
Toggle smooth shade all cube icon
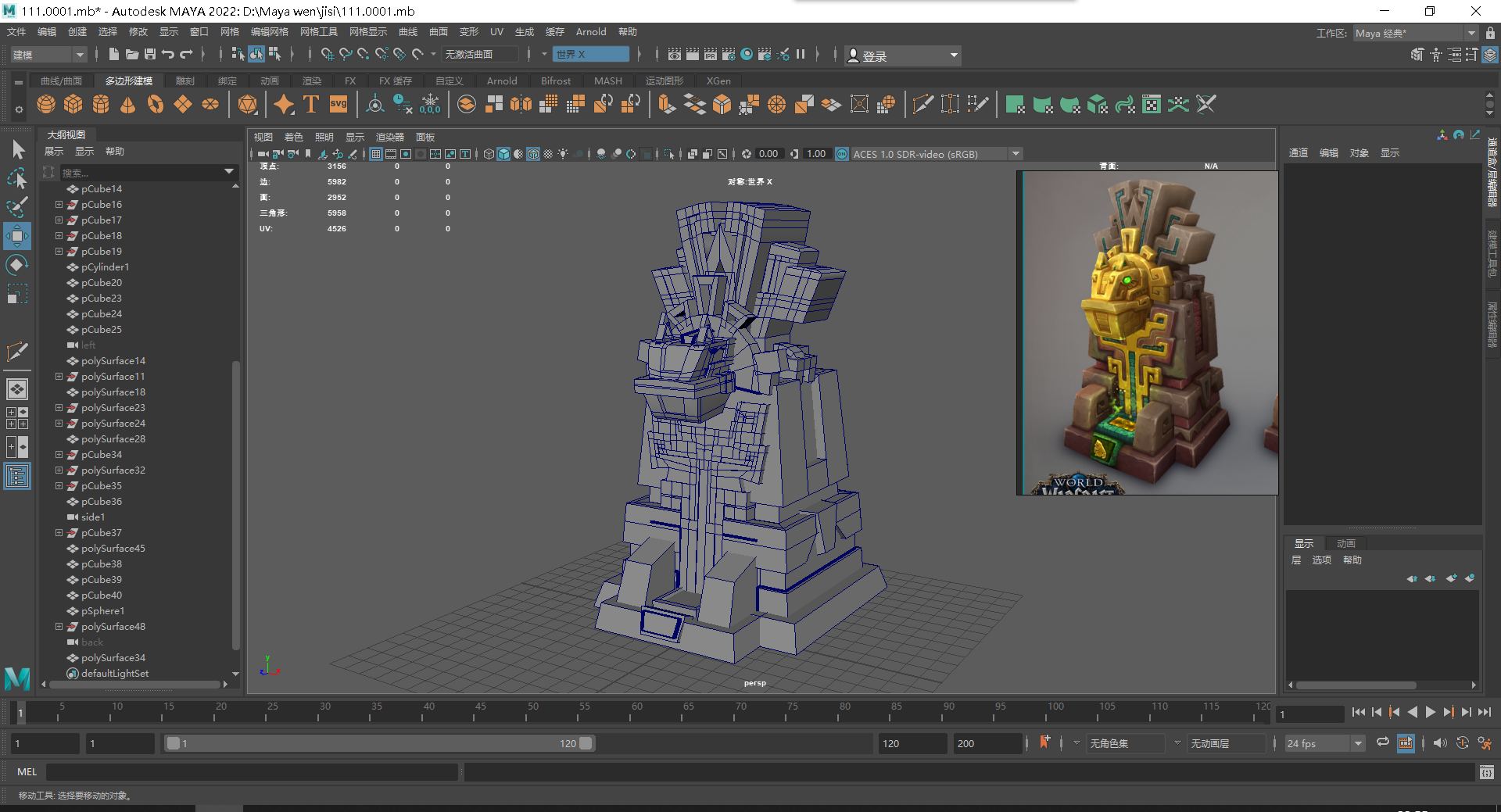pos(503,154)
